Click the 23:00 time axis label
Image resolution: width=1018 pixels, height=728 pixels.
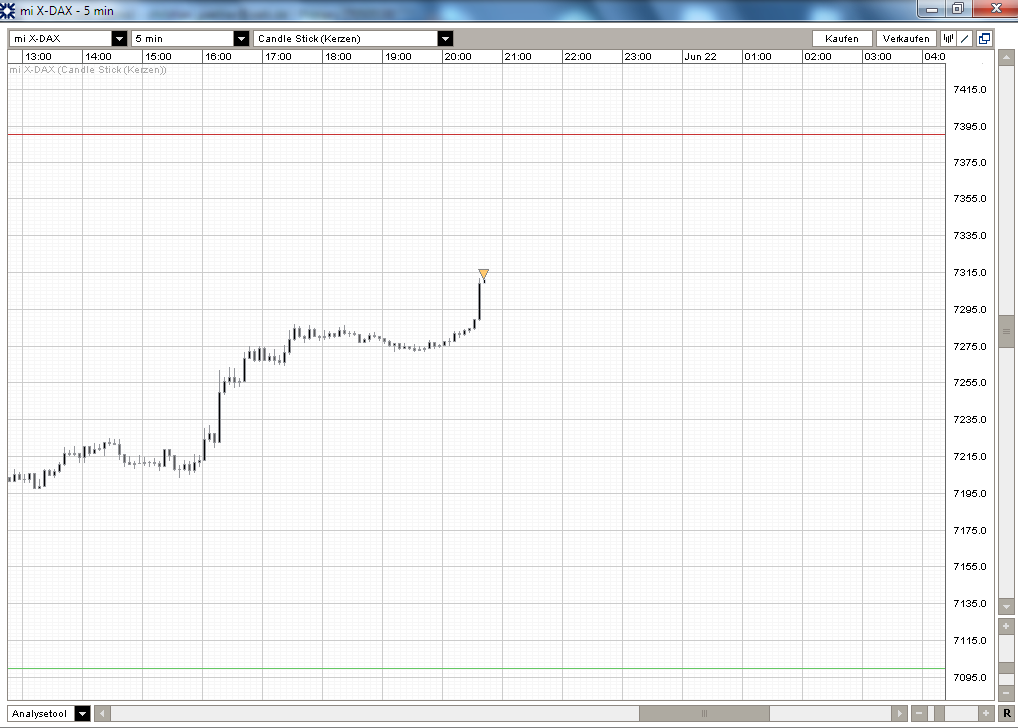pyautogui.click(x=638, y=56)
